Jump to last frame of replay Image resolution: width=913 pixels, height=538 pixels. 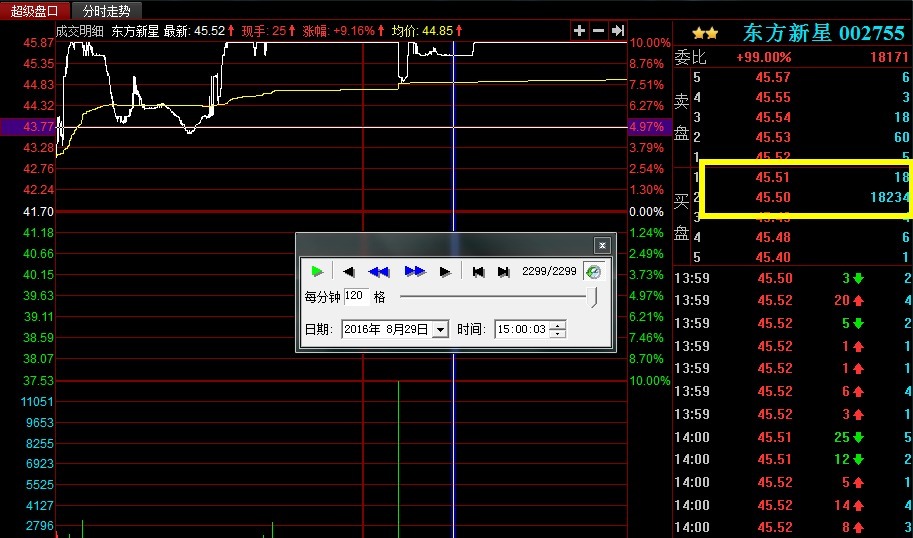(x=503, y=271)
